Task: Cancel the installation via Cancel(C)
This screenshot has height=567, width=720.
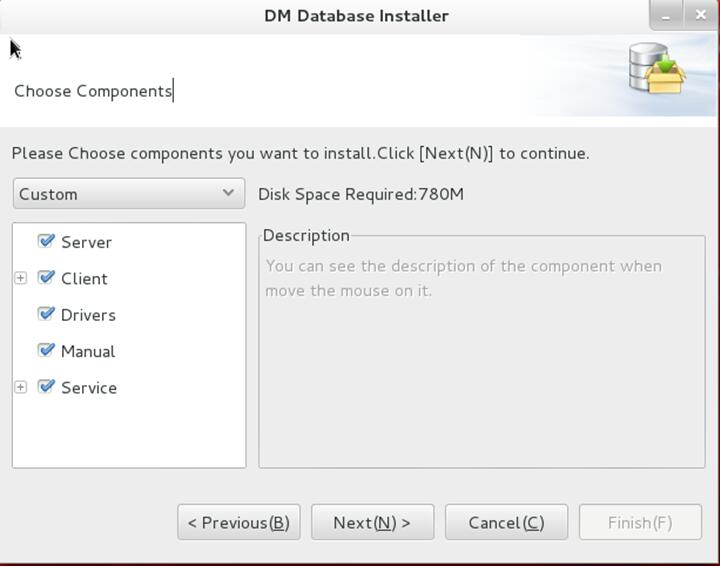Action: click(x=506, y=522)
